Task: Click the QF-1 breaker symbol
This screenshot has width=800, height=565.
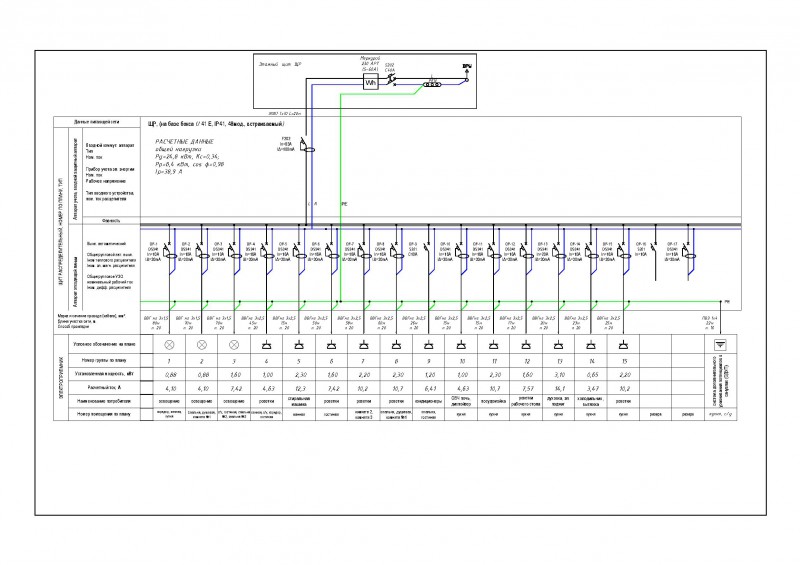Action: coord(170,252)
